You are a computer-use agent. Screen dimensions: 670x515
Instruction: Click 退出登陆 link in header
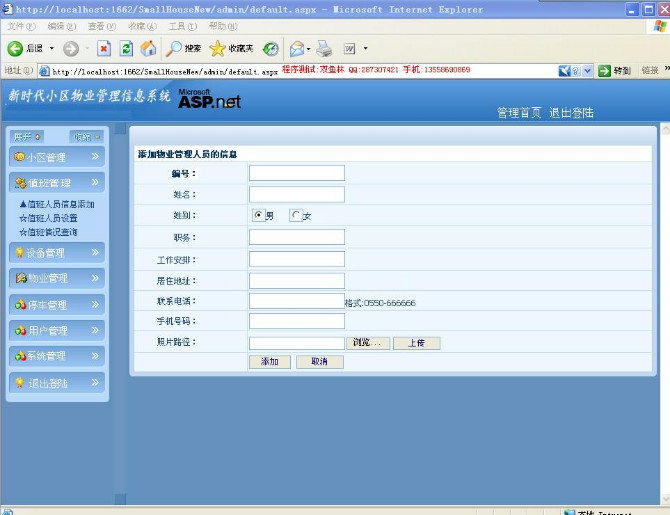point(571,113)
